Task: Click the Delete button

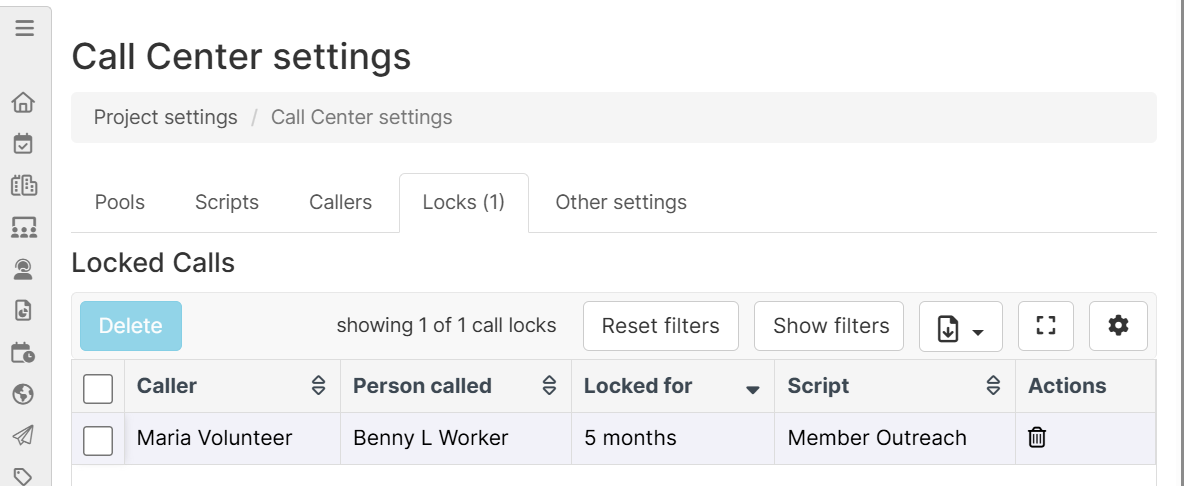Action: 131,326
